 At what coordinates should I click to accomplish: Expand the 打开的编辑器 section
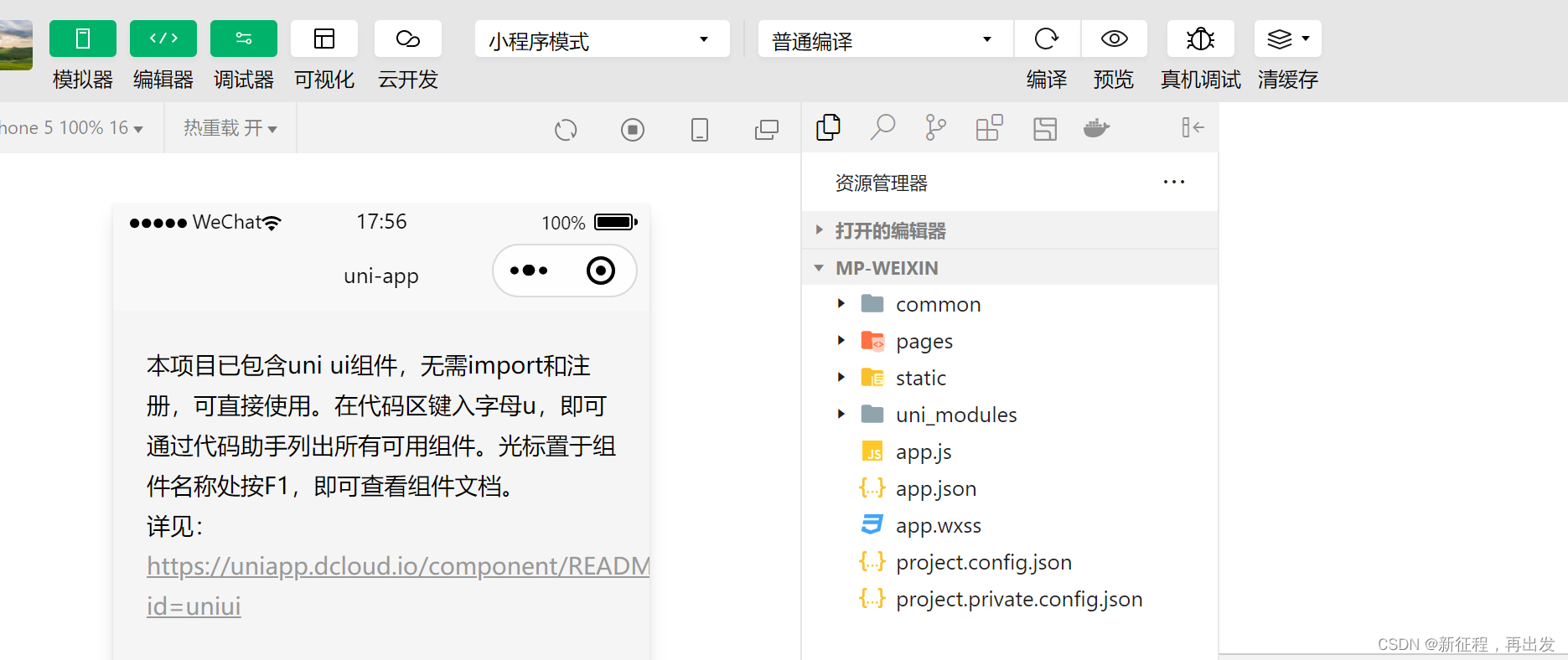pyautogui.click(x=1010, y=230)
